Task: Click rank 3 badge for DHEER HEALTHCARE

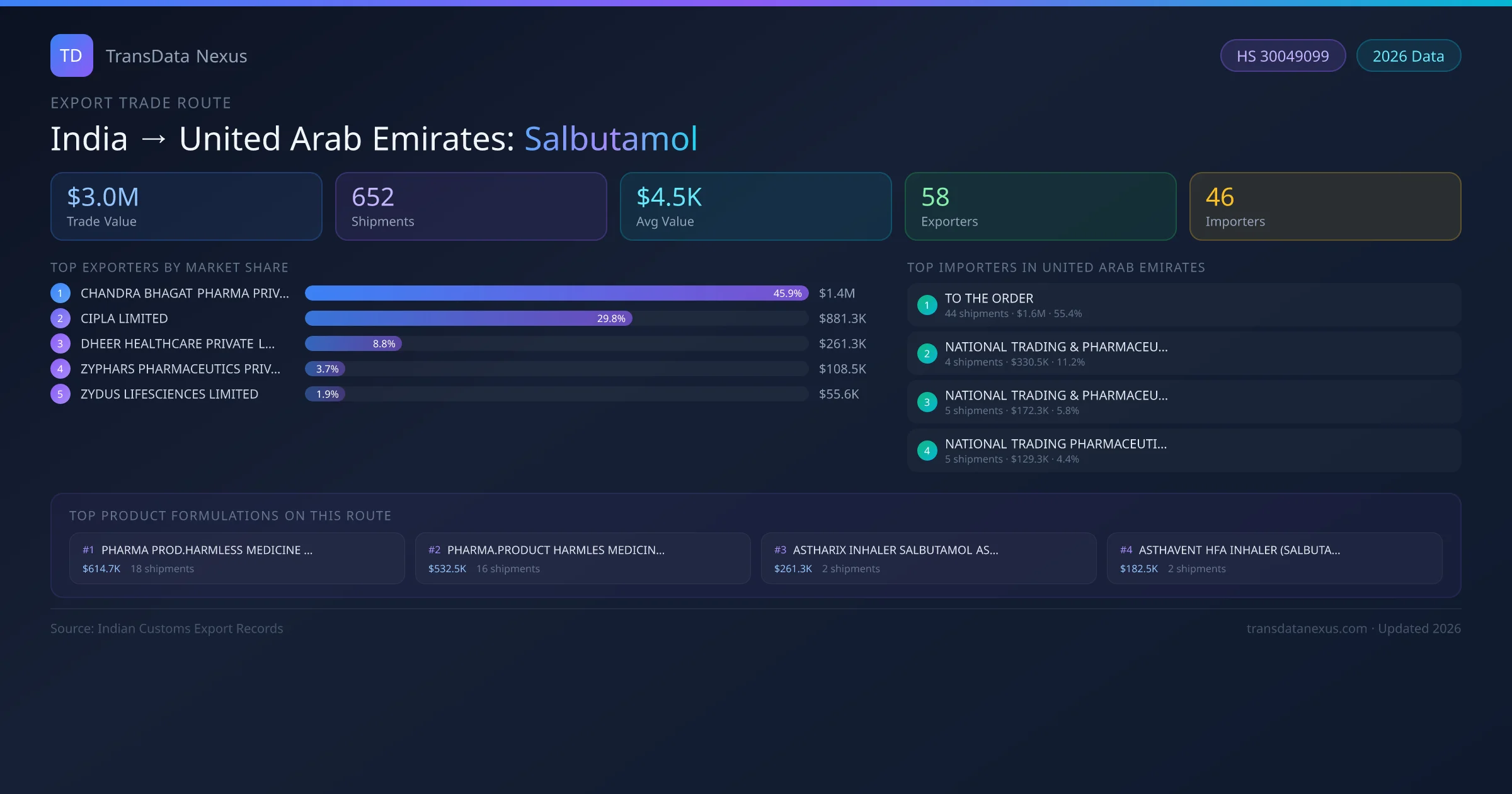Action: (x=60, y=343)
